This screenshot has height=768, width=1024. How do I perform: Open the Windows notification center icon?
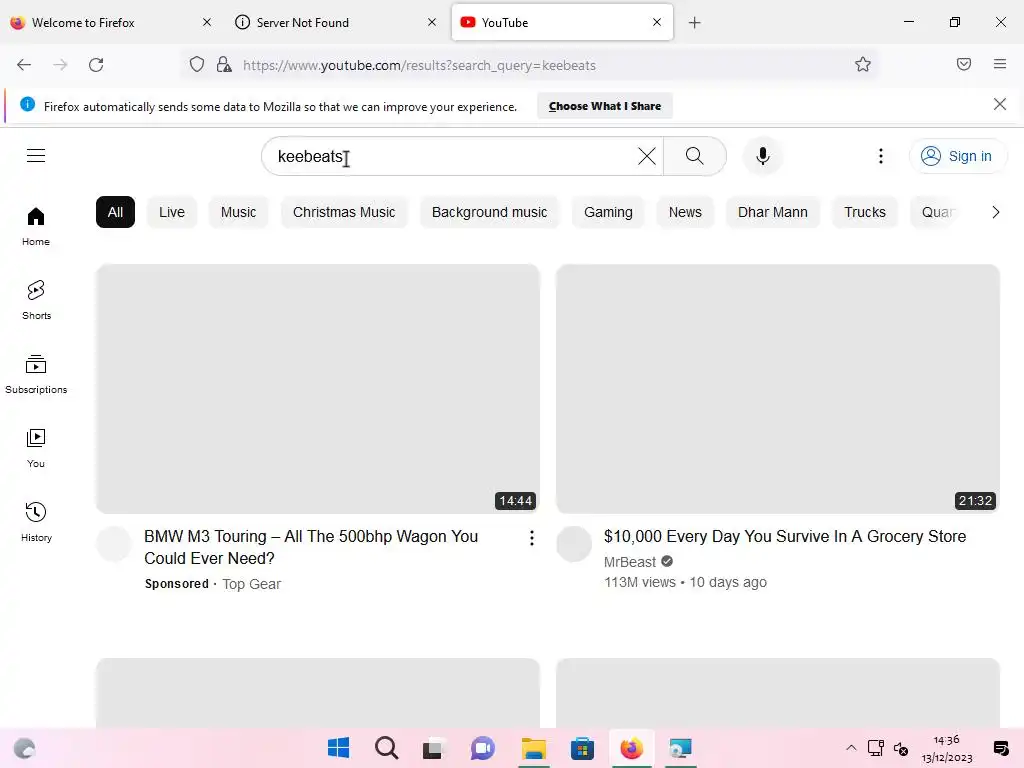pos(1000,748)
